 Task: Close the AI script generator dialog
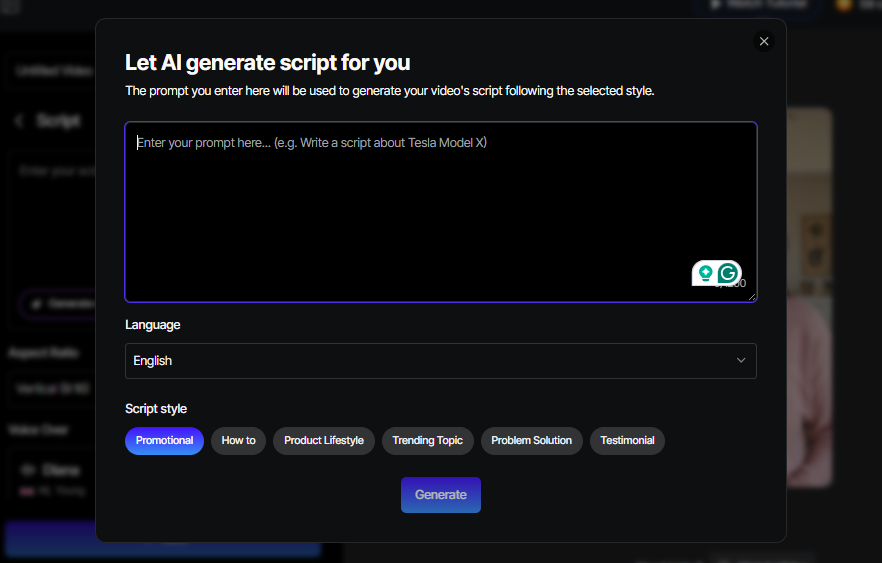(x=763, y=41)
